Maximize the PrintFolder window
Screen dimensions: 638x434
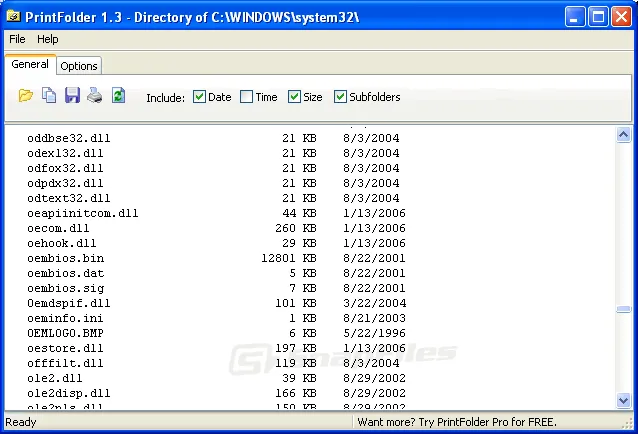598,17
